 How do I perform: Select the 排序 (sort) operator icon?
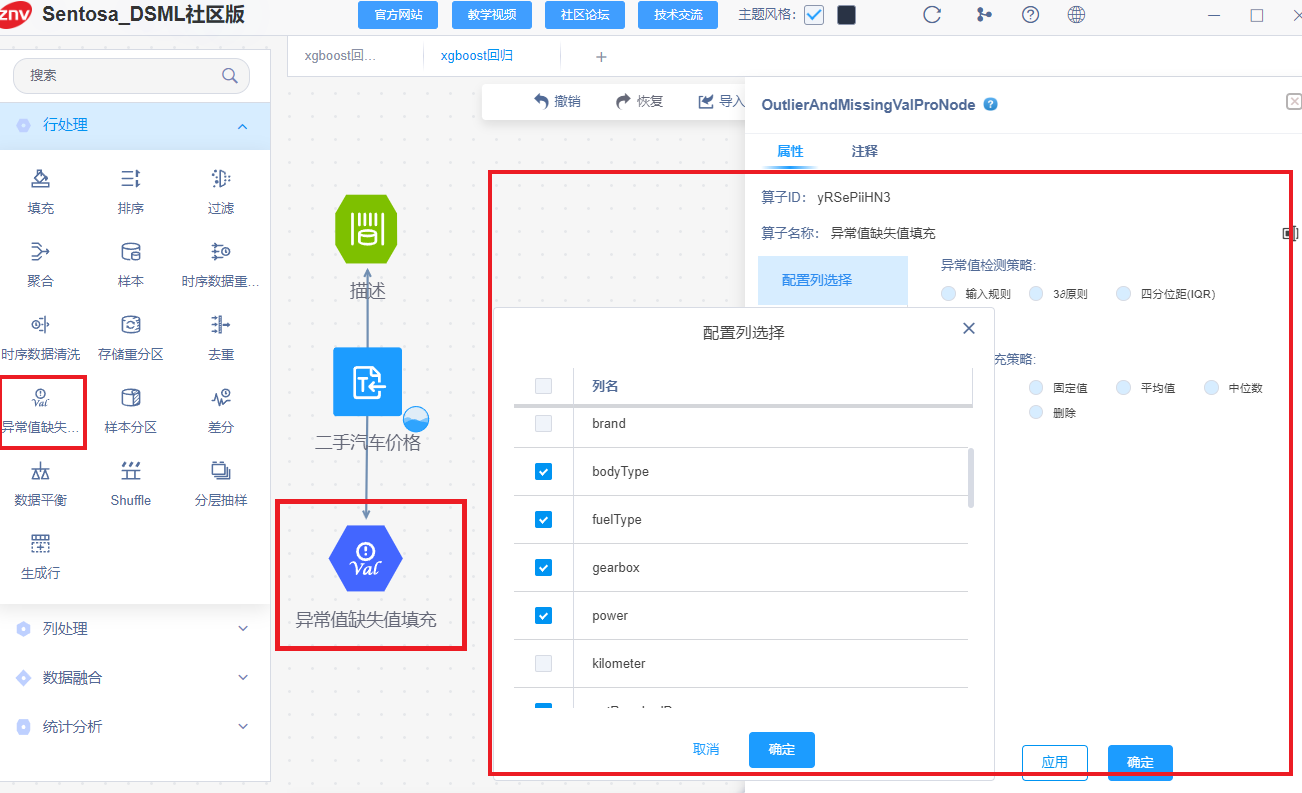tap(131, 179)
